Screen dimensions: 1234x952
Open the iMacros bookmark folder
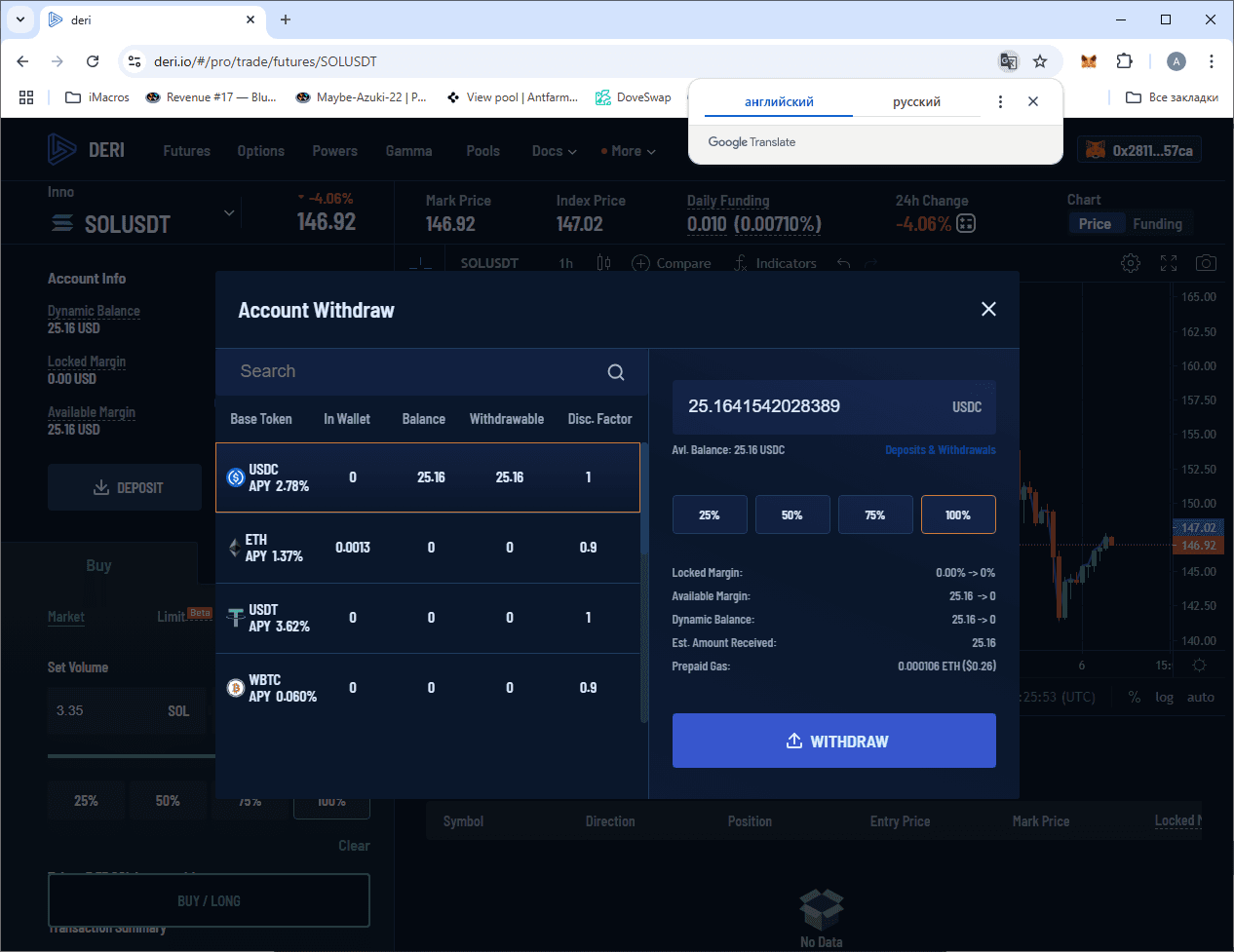pyautogui.click(x=97, y=97)
